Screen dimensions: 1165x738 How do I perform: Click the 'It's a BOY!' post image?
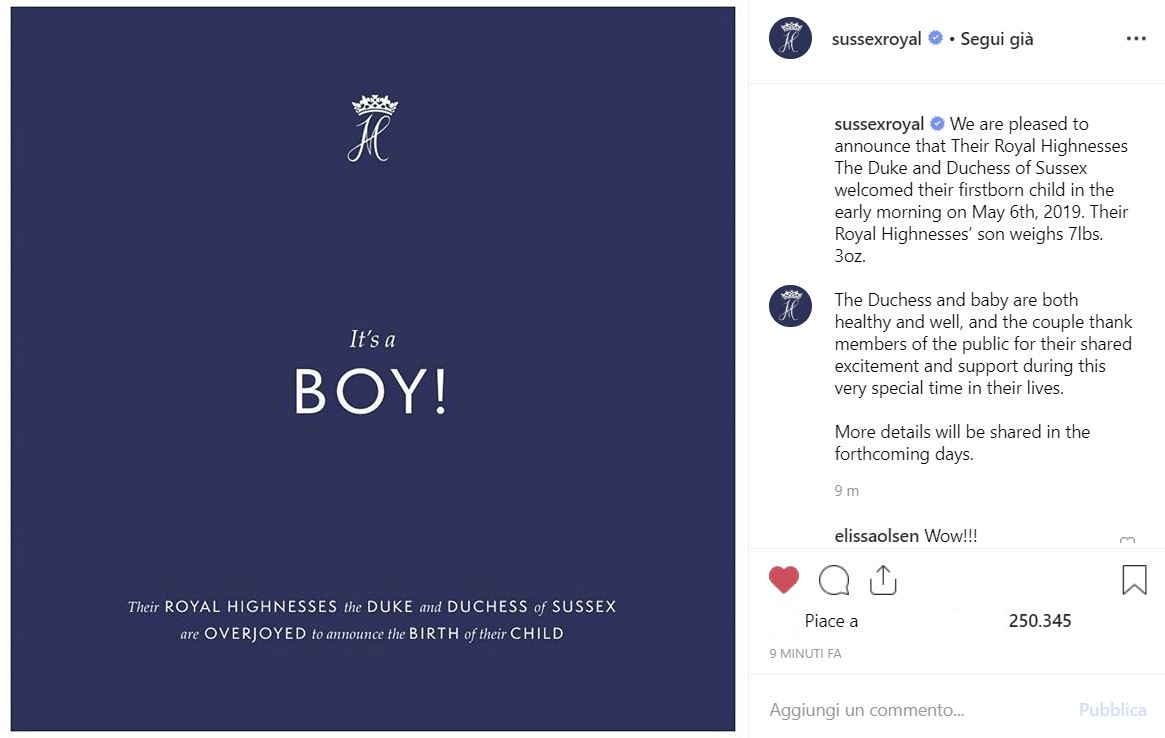(x=372, y=370)
